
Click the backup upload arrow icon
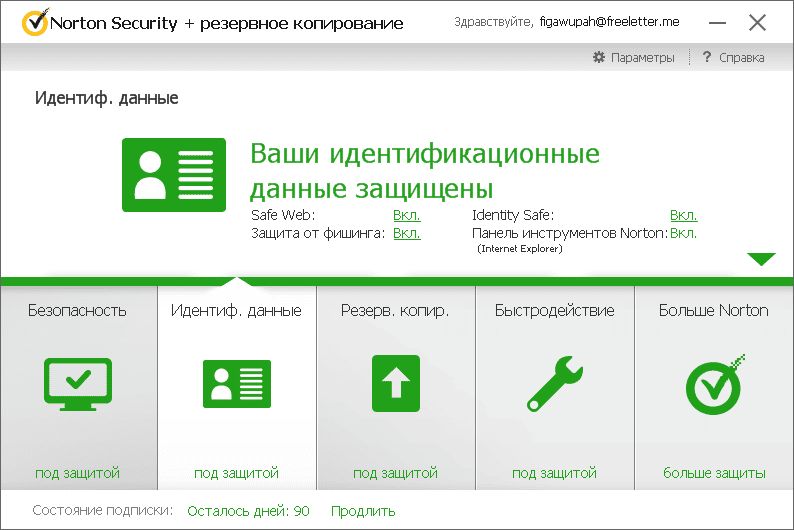click(396, 383)
